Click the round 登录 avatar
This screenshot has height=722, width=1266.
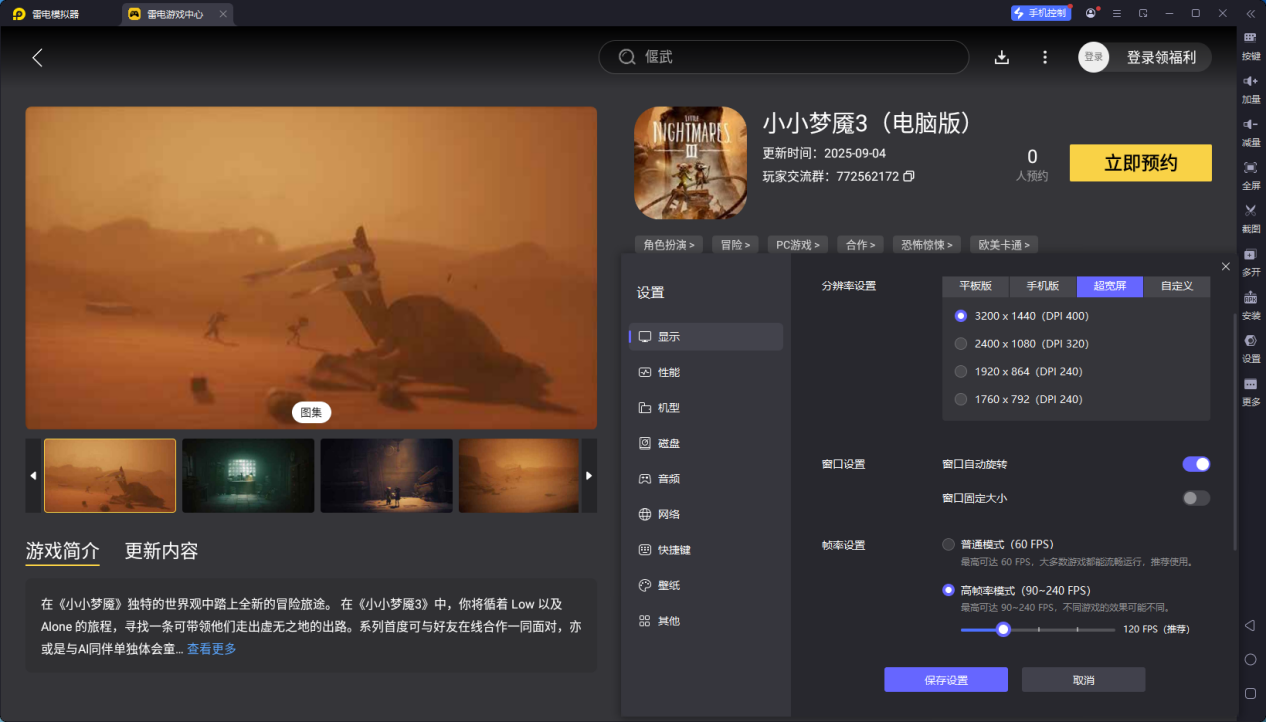click(1094, 57)
